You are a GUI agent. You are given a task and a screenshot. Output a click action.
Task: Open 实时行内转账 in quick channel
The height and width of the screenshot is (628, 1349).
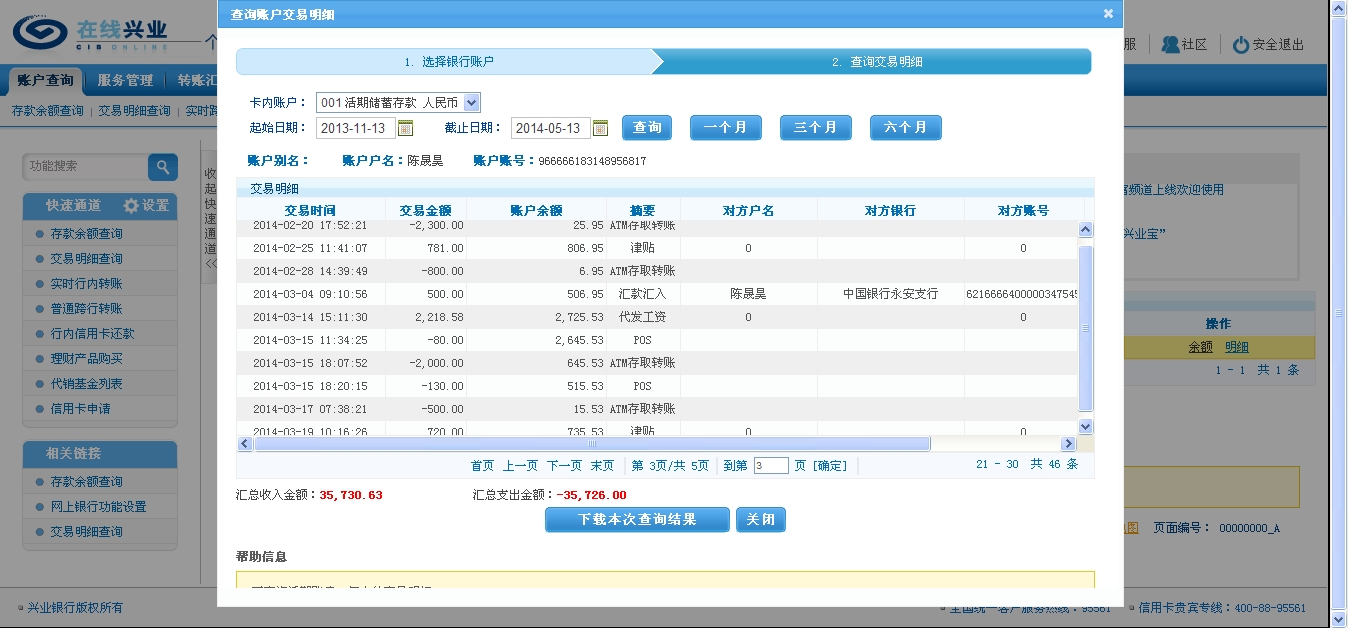click(86, 284)
